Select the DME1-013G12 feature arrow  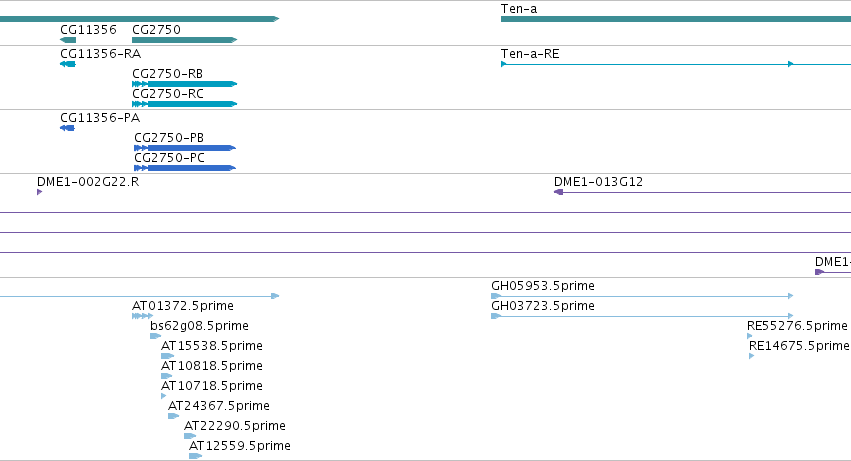tap(702, 192)
